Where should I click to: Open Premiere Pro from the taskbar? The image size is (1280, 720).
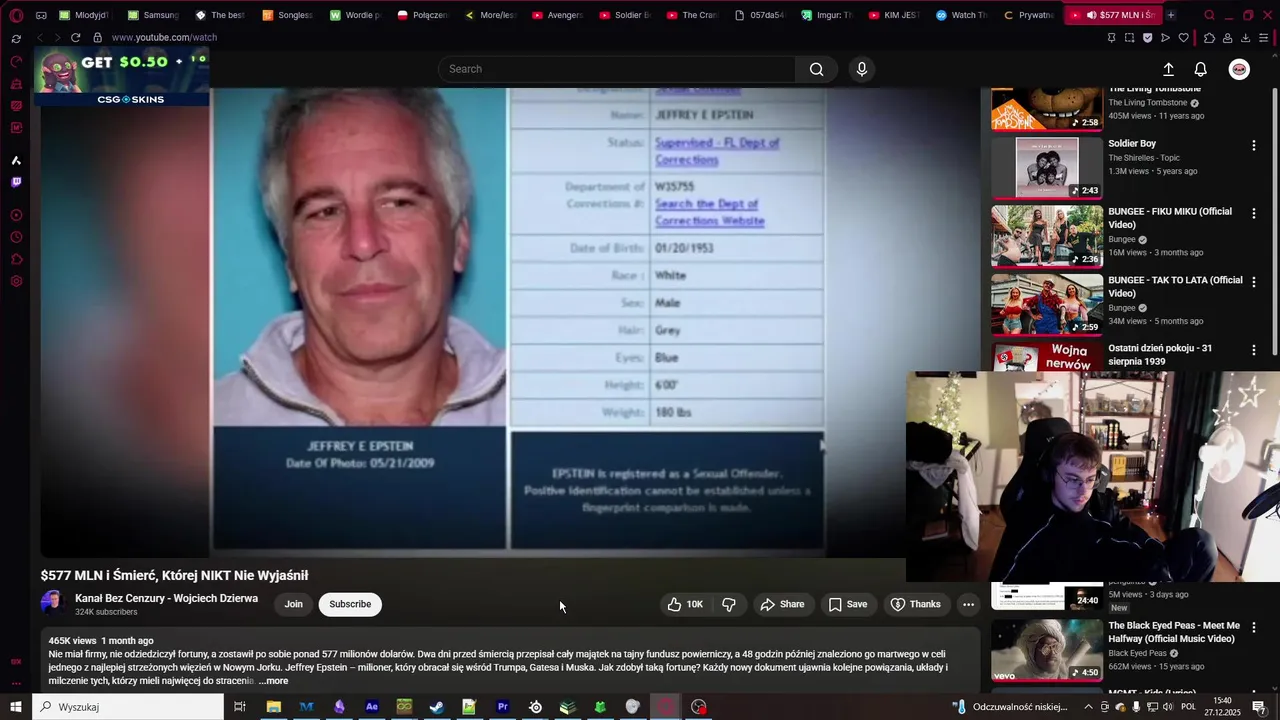pos(503,707)
